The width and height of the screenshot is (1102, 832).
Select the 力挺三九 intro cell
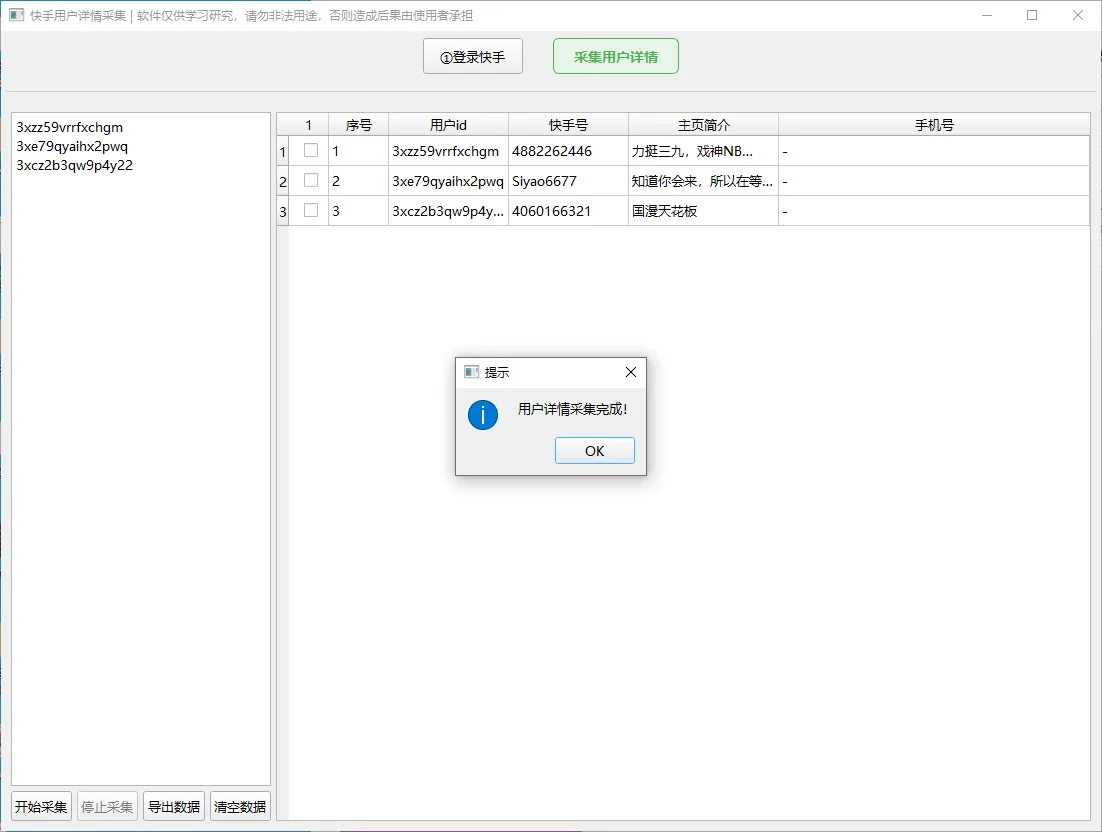click(x=704, y=151)
